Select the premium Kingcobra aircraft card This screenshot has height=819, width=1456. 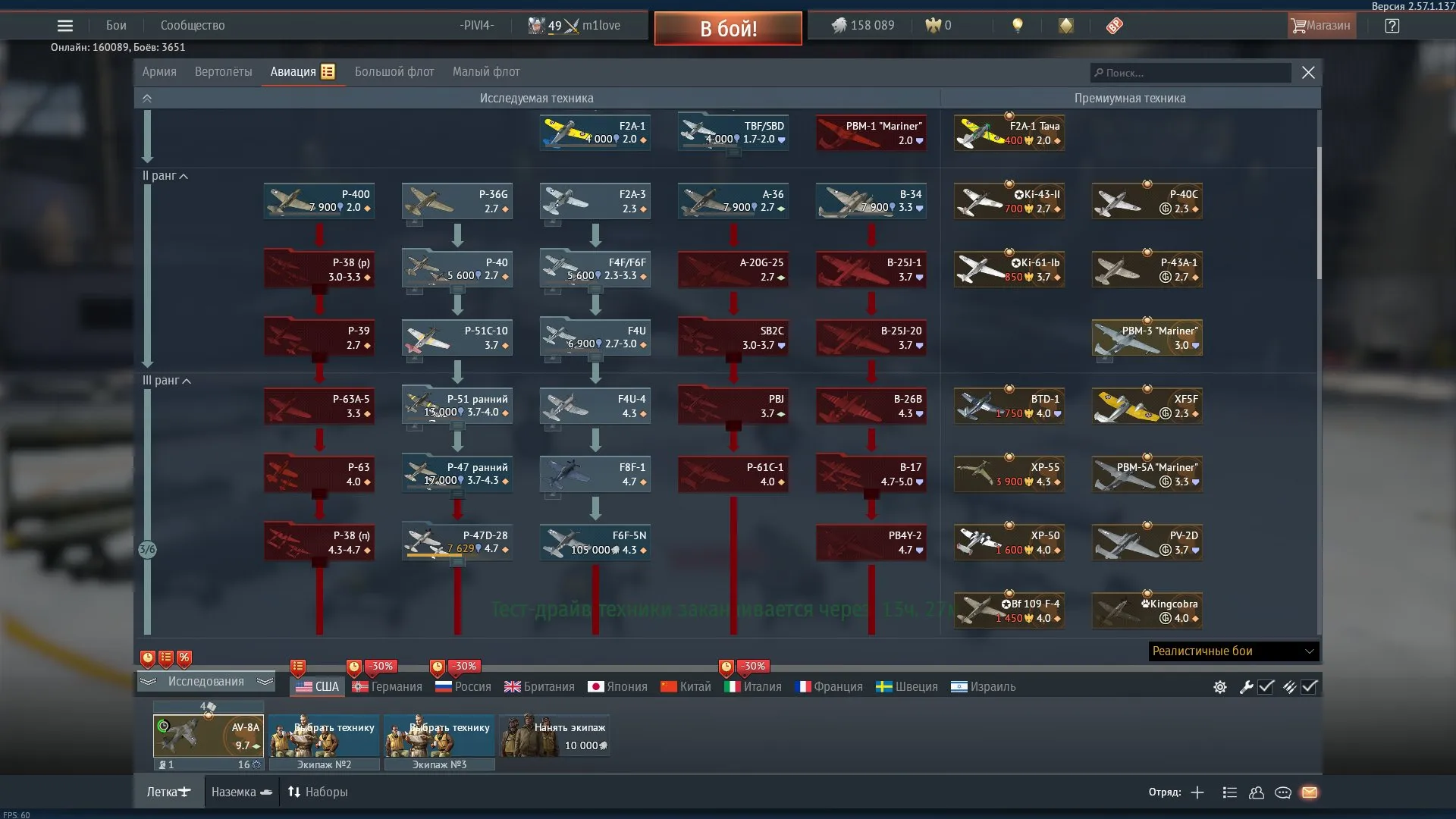point(1147,610)
